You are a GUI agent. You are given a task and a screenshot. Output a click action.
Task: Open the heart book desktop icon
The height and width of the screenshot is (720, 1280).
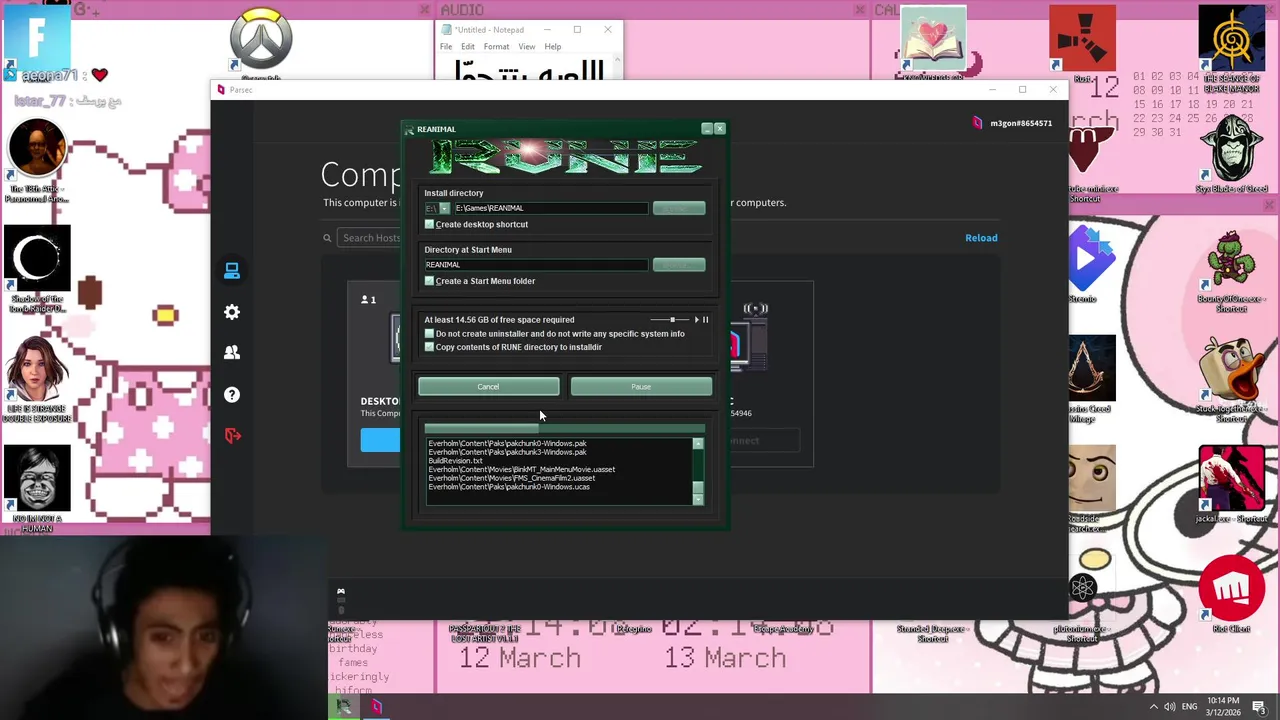932,38
